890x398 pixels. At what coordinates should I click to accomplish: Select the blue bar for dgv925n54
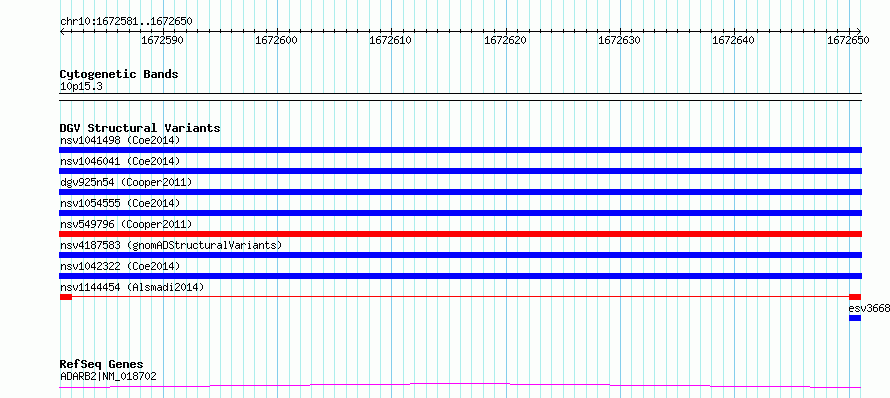461,192
